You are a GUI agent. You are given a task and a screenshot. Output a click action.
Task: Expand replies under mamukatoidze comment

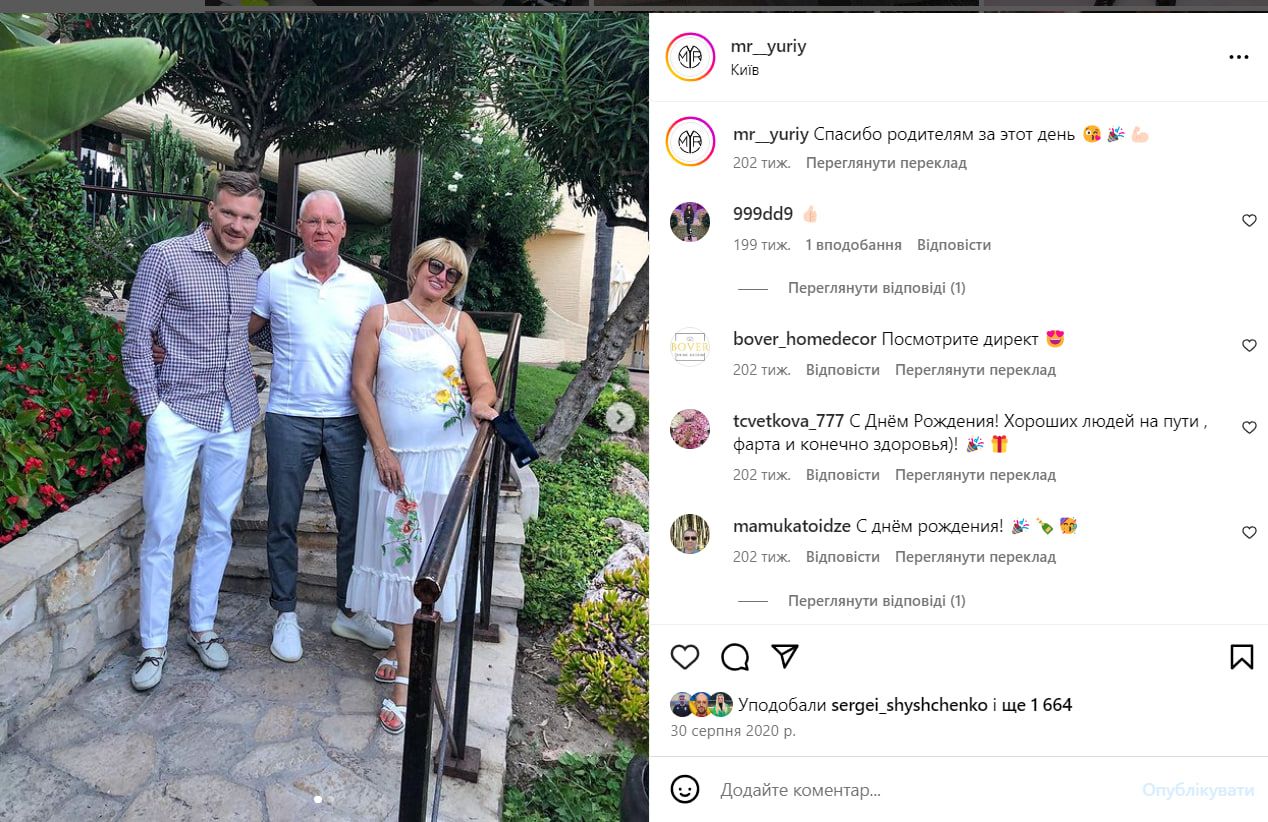point(876,601)
